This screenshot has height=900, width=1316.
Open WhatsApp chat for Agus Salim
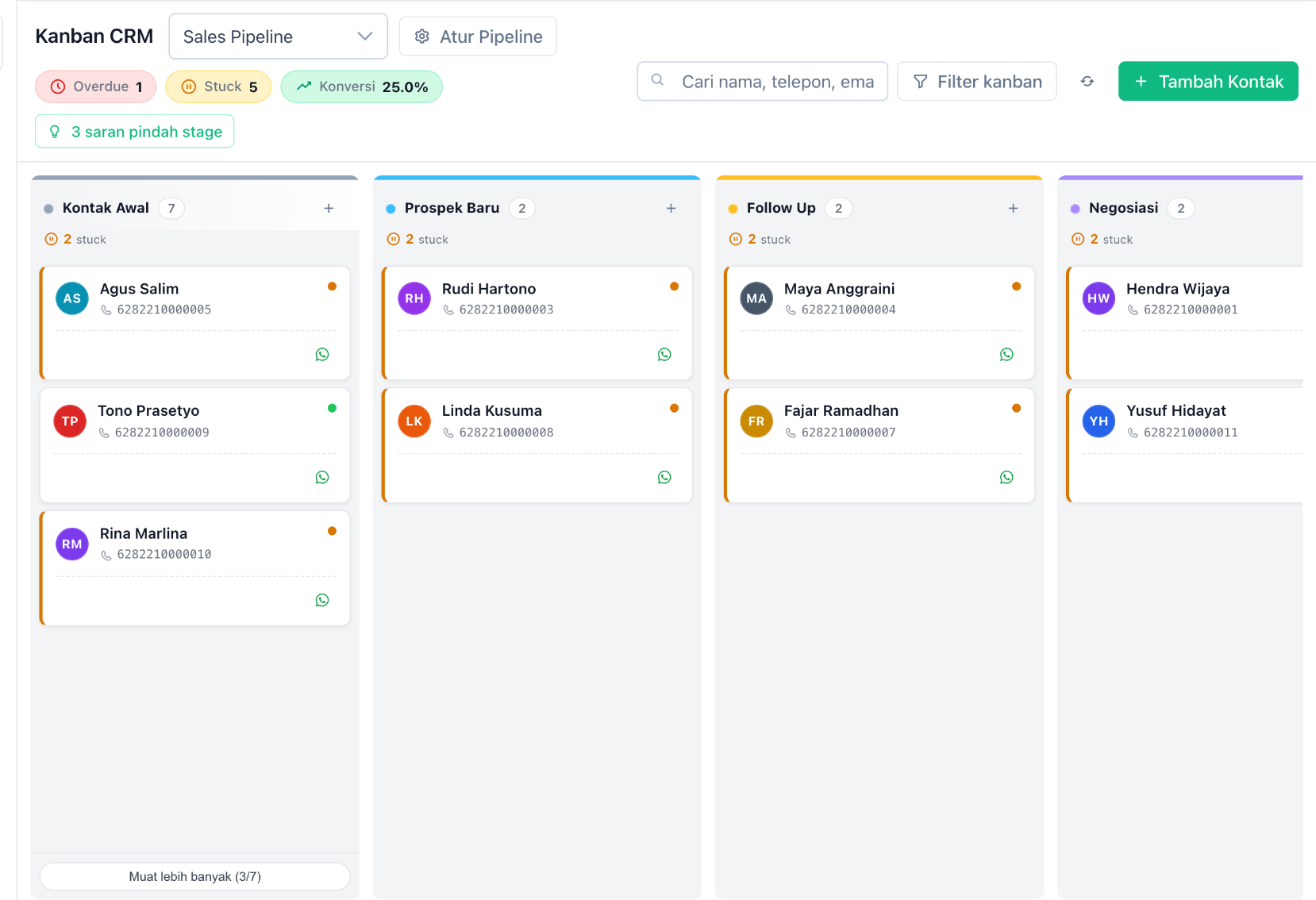[x=322, y=355]
